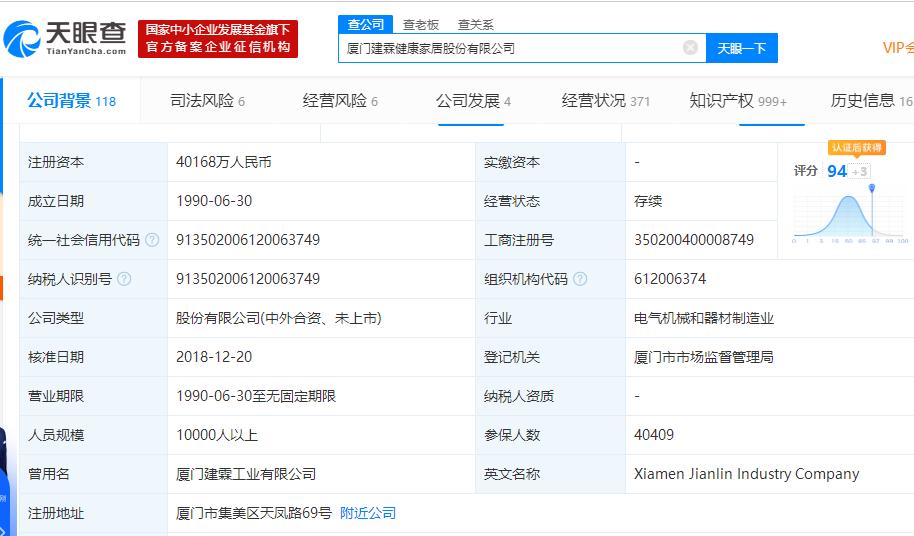
Task: Open help icon beside 组织机构代码
Action: click(580, 279)
